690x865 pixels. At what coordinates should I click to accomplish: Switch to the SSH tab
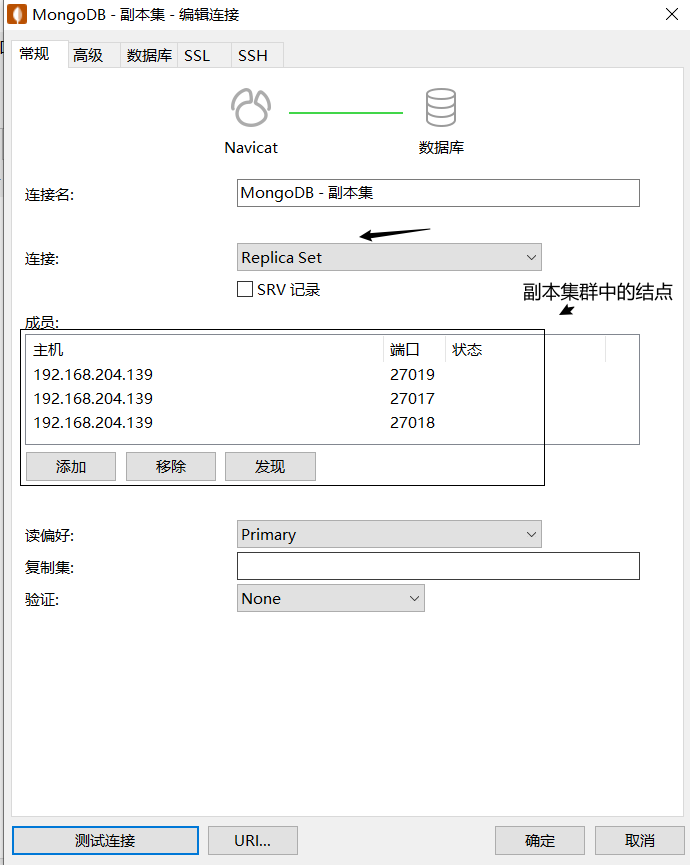(x=257, y=55)
